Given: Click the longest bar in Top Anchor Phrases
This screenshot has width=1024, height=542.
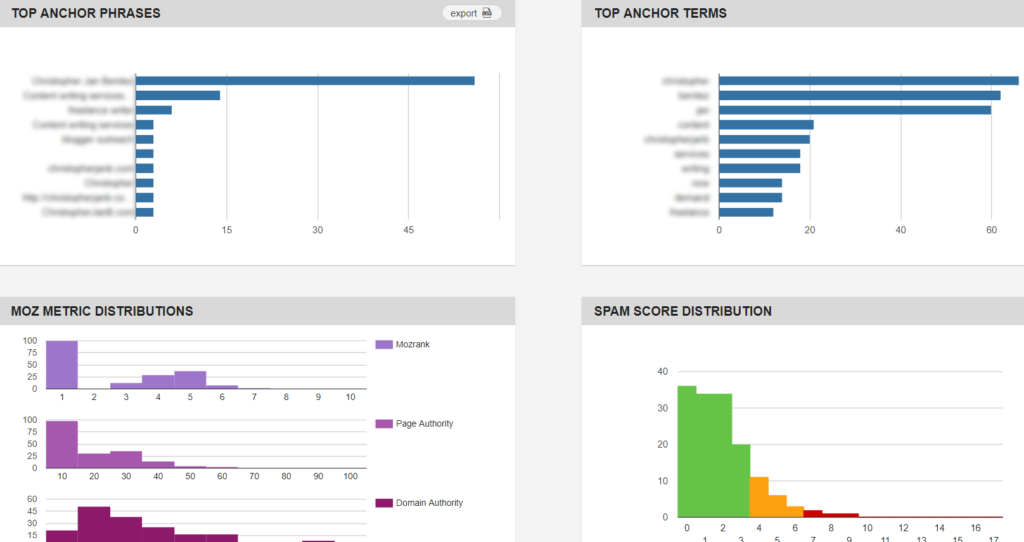Looking at the screenshot, I should click(305, 81).
